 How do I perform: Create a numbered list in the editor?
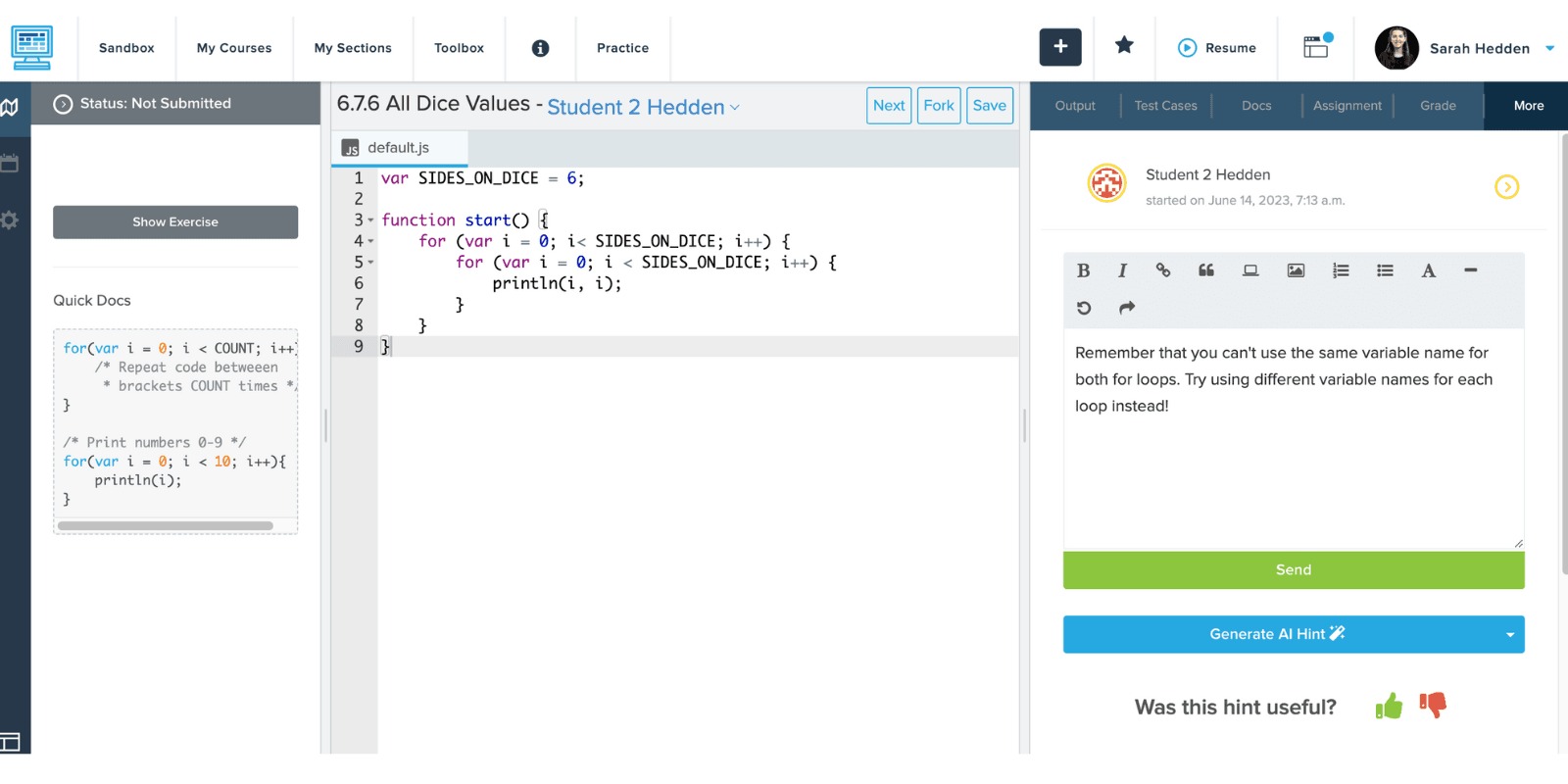[1341, 270]
